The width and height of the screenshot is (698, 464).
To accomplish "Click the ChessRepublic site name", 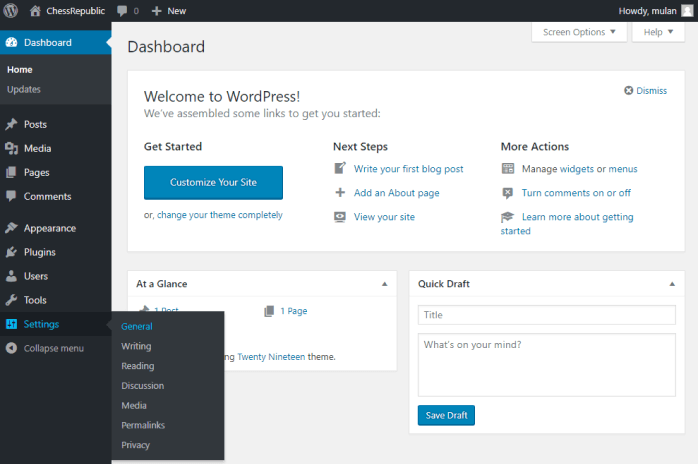I will [75, 11].
